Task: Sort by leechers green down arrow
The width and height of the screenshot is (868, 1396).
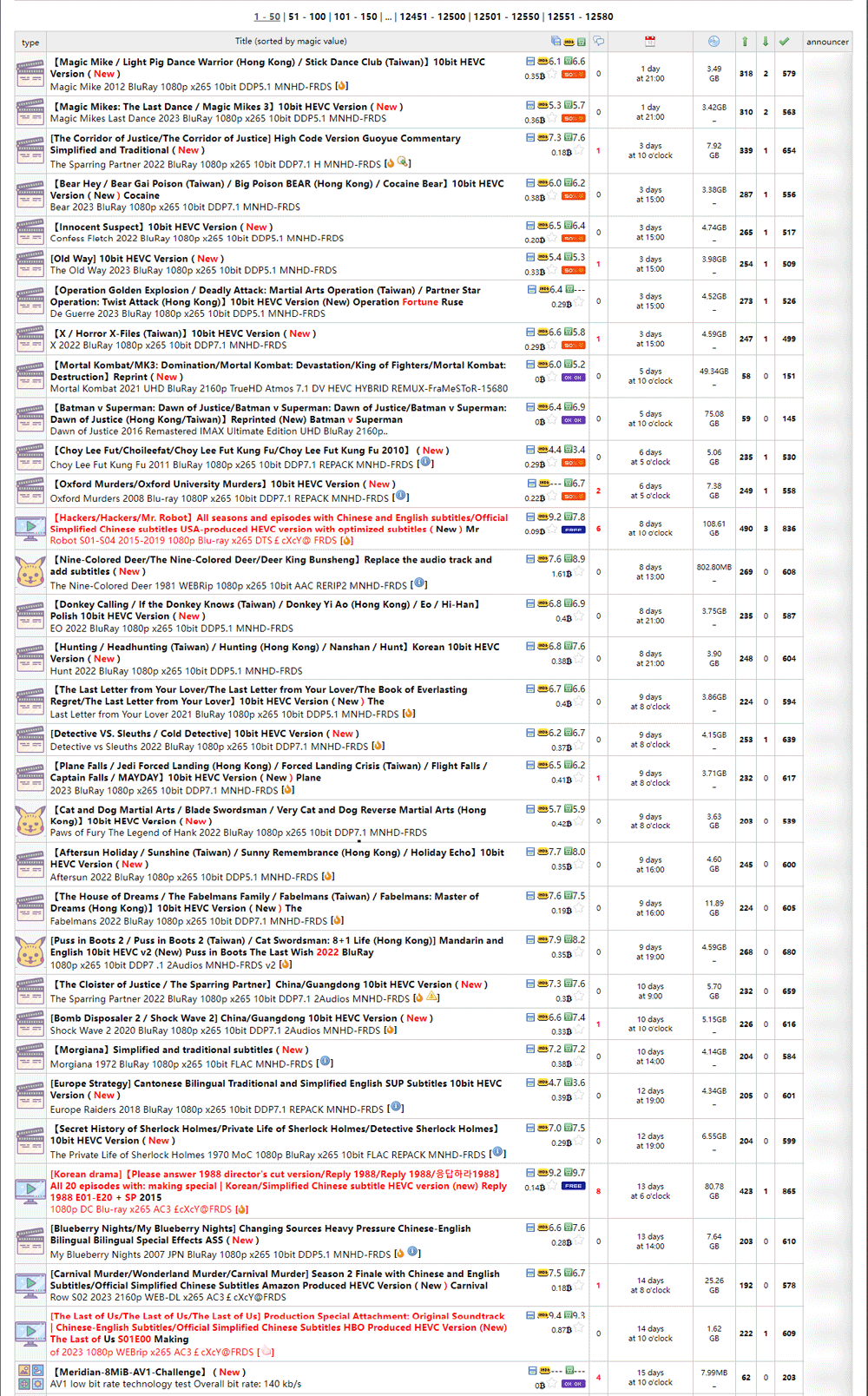Action: click(765, 41)
